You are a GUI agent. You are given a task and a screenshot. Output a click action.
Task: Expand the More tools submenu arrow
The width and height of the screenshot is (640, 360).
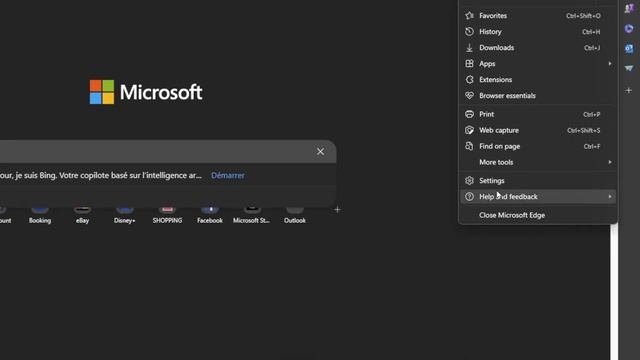coord(610,162)
